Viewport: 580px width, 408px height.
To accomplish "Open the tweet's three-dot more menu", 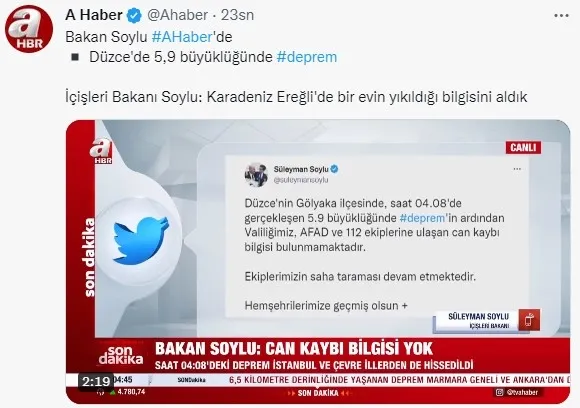I will [561, 16].
